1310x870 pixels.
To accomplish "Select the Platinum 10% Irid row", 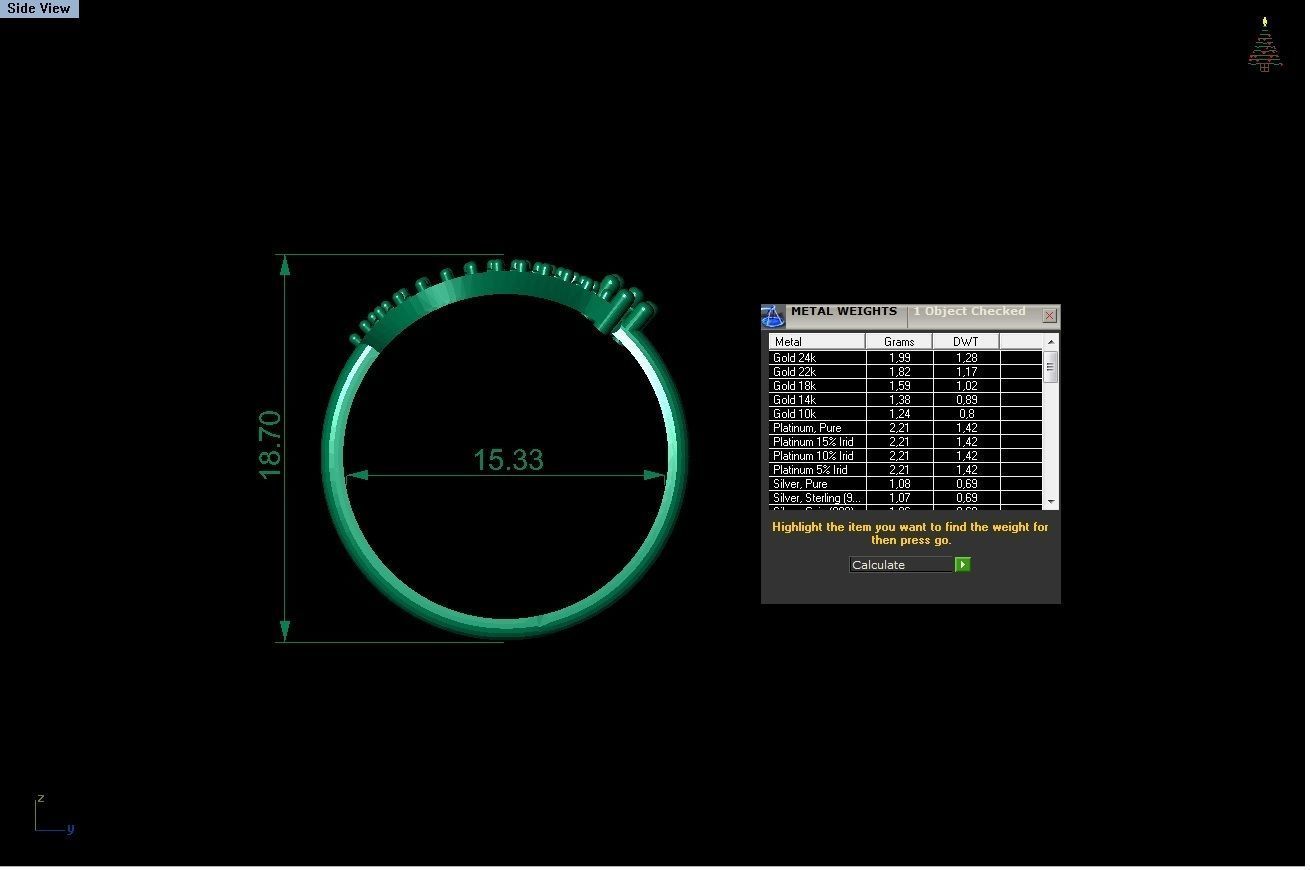I will coord(906,455).
